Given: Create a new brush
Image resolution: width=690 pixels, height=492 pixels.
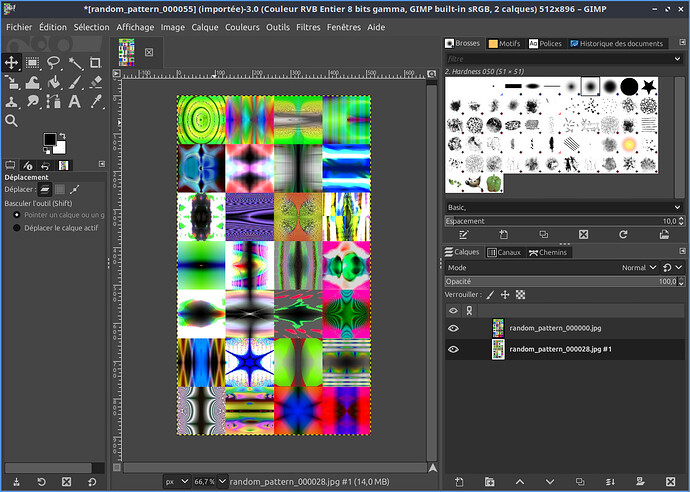Looking at the screenshot, I should (x=503, y=235).
